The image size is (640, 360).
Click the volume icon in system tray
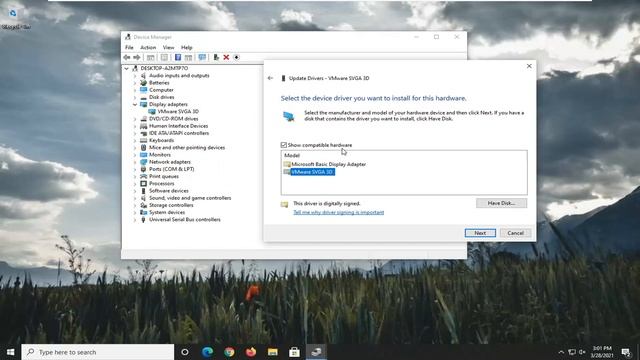(x=582, y=352)
